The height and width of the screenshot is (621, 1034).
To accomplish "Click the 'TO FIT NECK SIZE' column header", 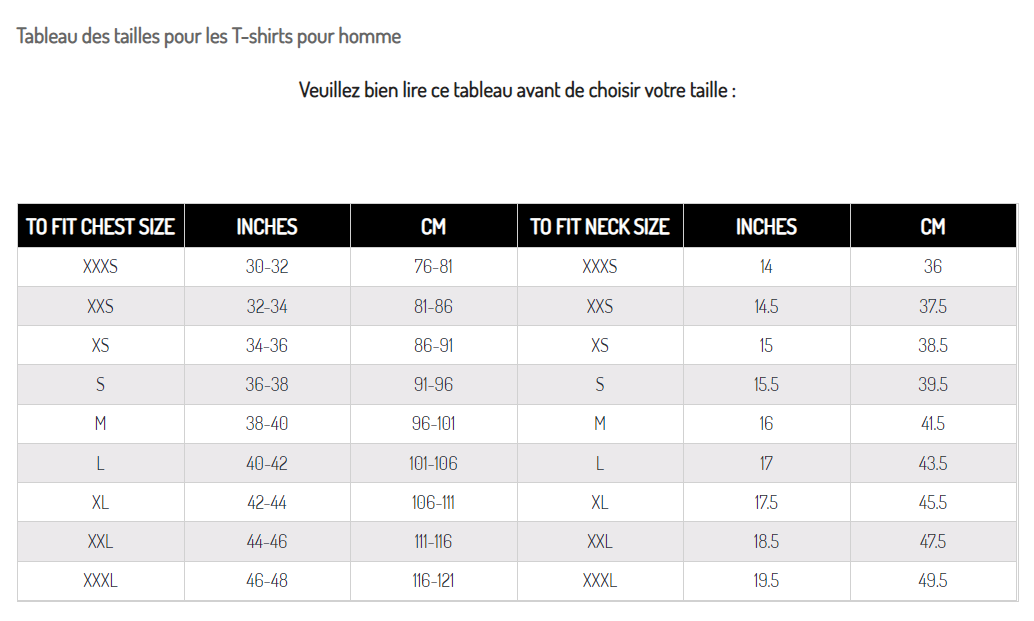I will (600, 227).
